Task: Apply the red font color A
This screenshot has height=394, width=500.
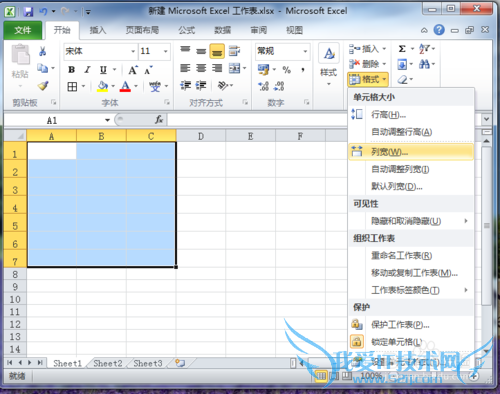Action: coord(125,87)
